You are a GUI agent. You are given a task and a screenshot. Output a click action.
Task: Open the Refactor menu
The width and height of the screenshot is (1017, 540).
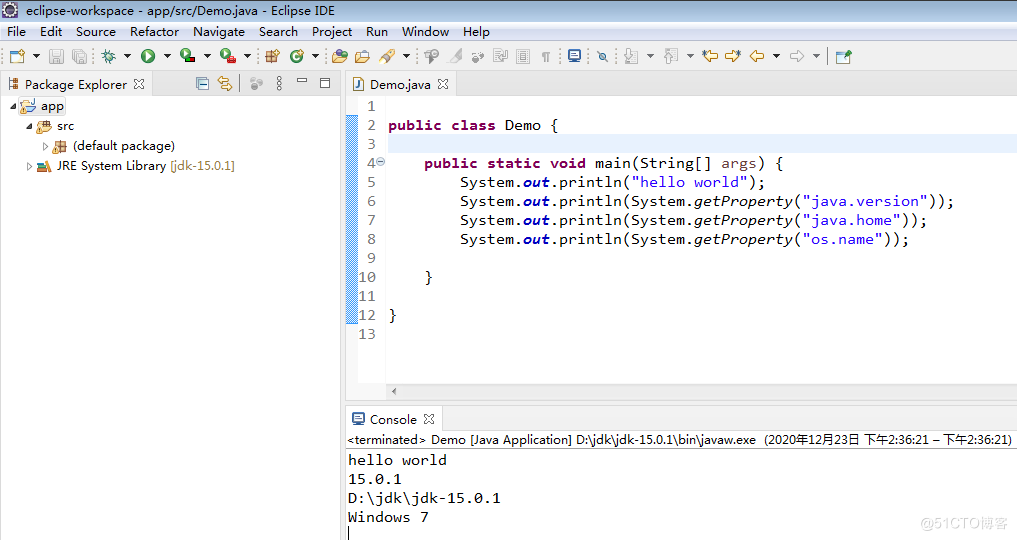[x=154, y=31]
